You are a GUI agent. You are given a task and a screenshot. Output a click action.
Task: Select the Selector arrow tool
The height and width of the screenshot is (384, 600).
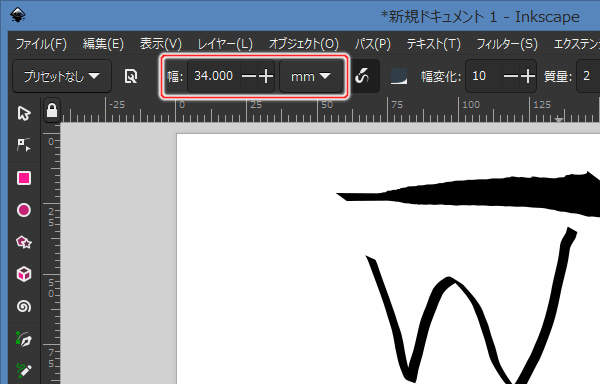point(24,113)
